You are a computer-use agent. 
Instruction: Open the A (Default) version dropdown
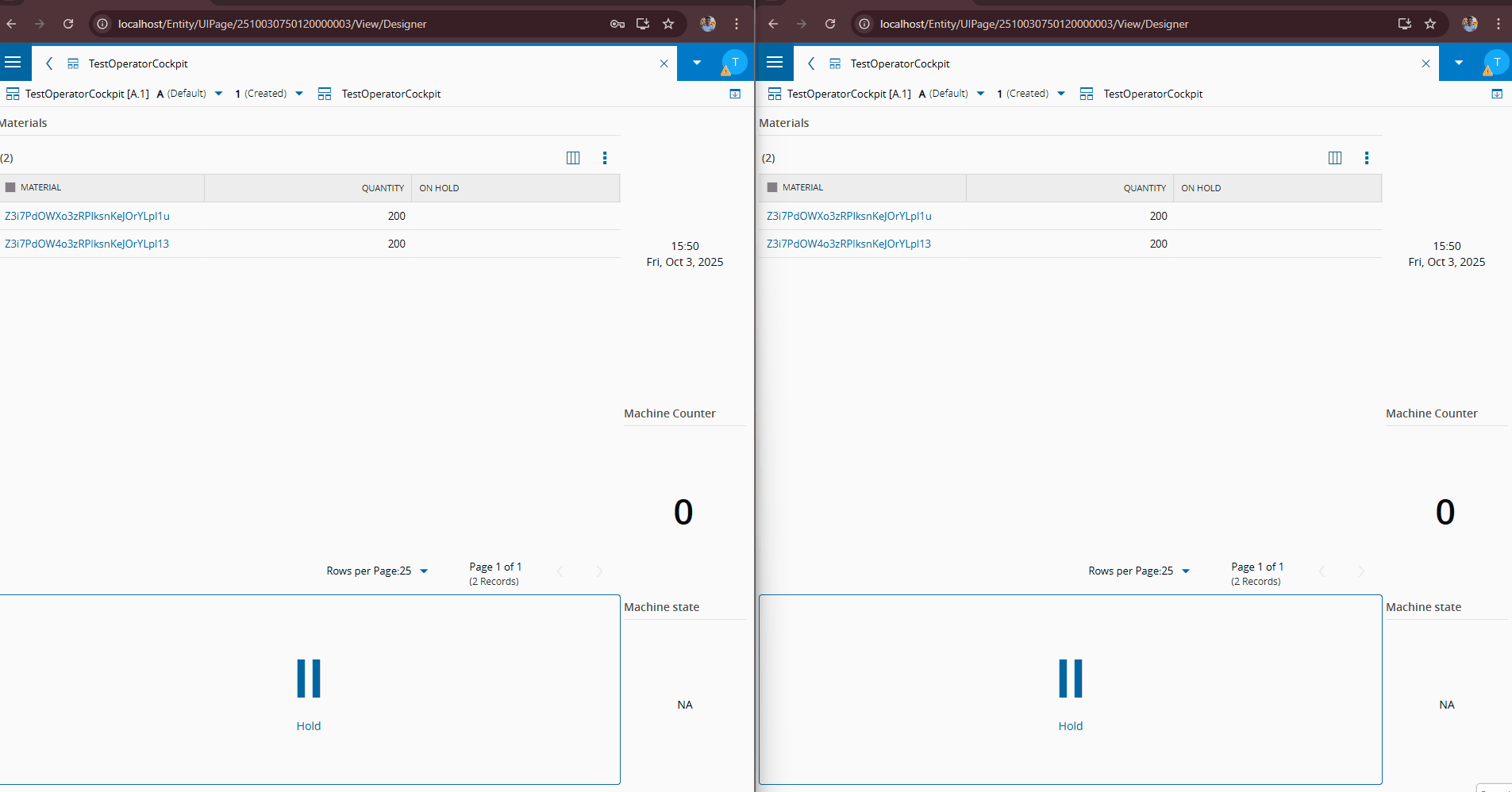[218, 93]
